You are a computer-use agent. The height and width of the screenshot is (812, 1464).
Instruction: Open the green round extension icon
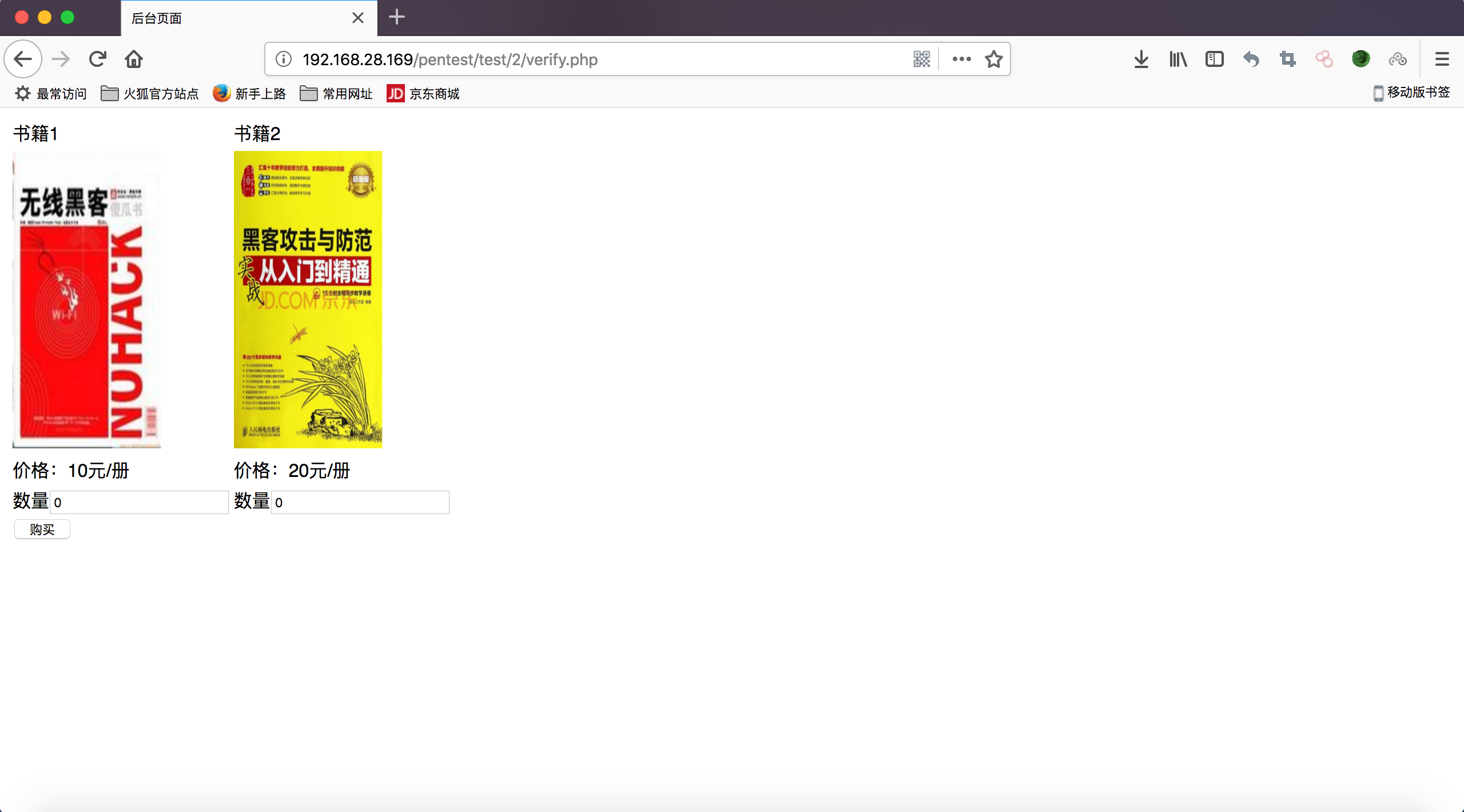1361,59
